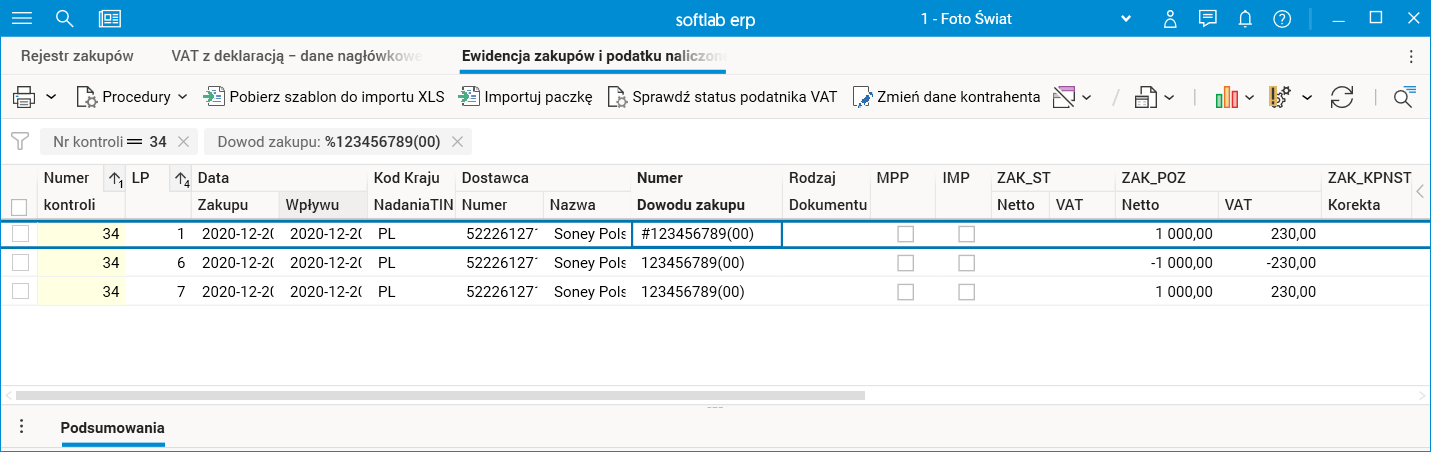Remove the Nr kontroli = 34 filter

click(183, 142)
